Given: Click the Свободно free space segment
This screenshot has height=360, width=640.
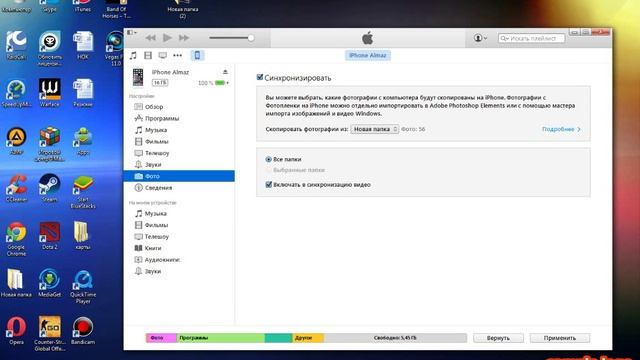Looking at the screenshot, I should point(395,338).
